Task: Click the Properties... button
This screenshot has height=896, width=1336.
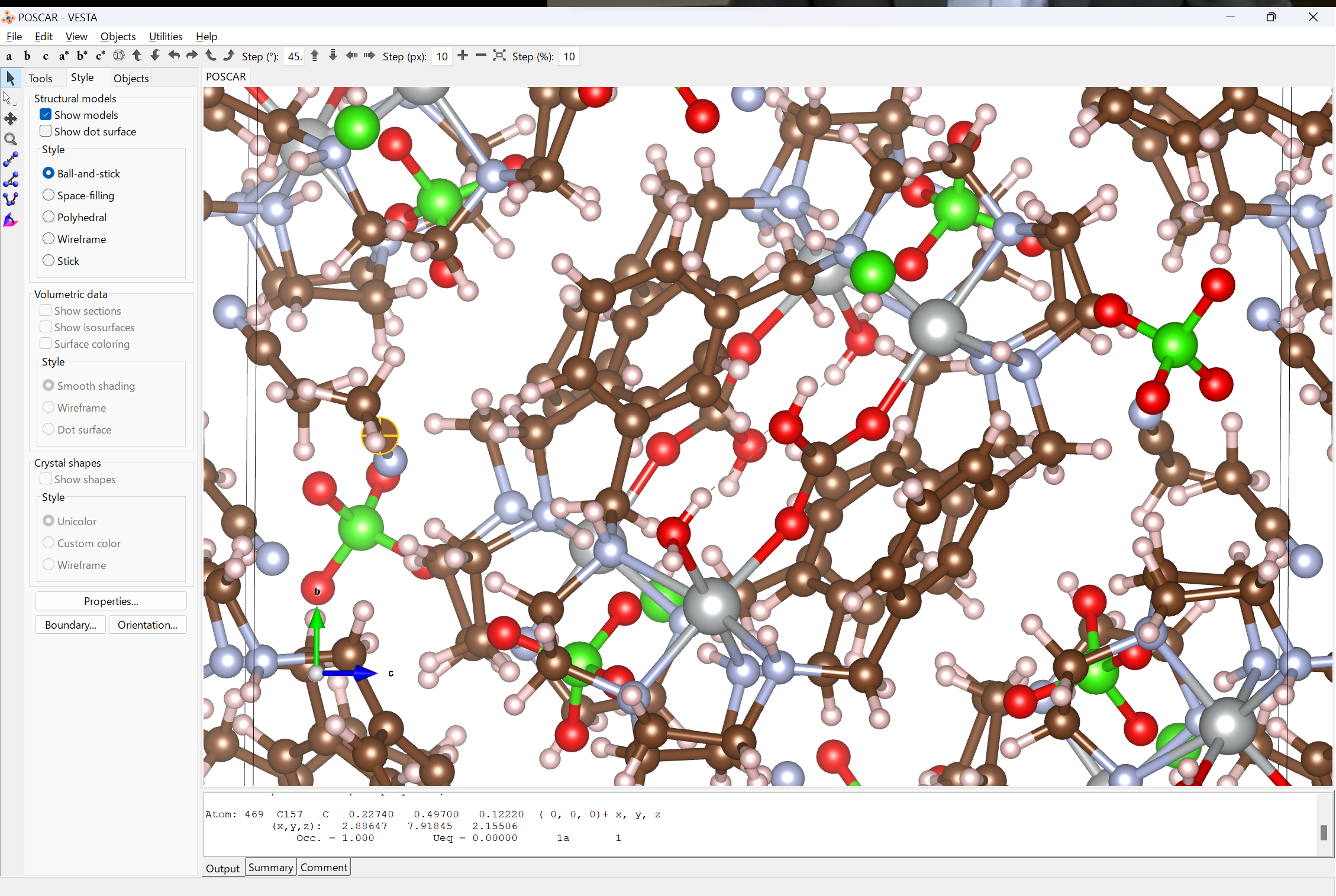Action: pos(111,601)
